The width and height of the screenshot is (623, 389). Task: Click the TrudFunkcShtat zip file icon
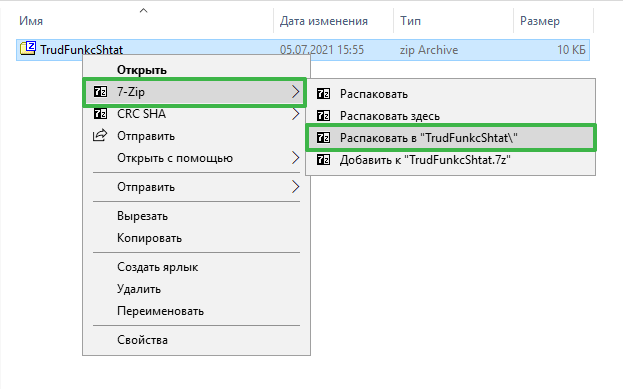click(28, 48)
